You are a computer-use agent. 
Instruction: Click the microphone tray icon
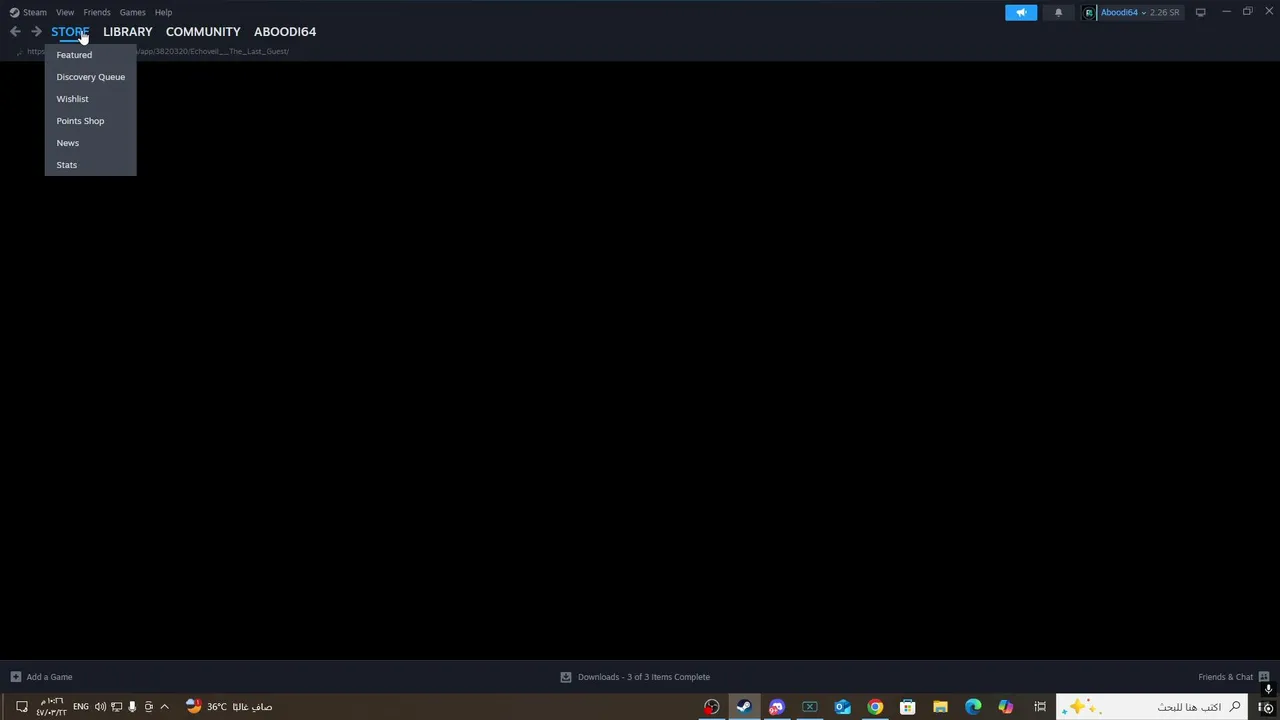pyautogui.click(x=132, y=707)
